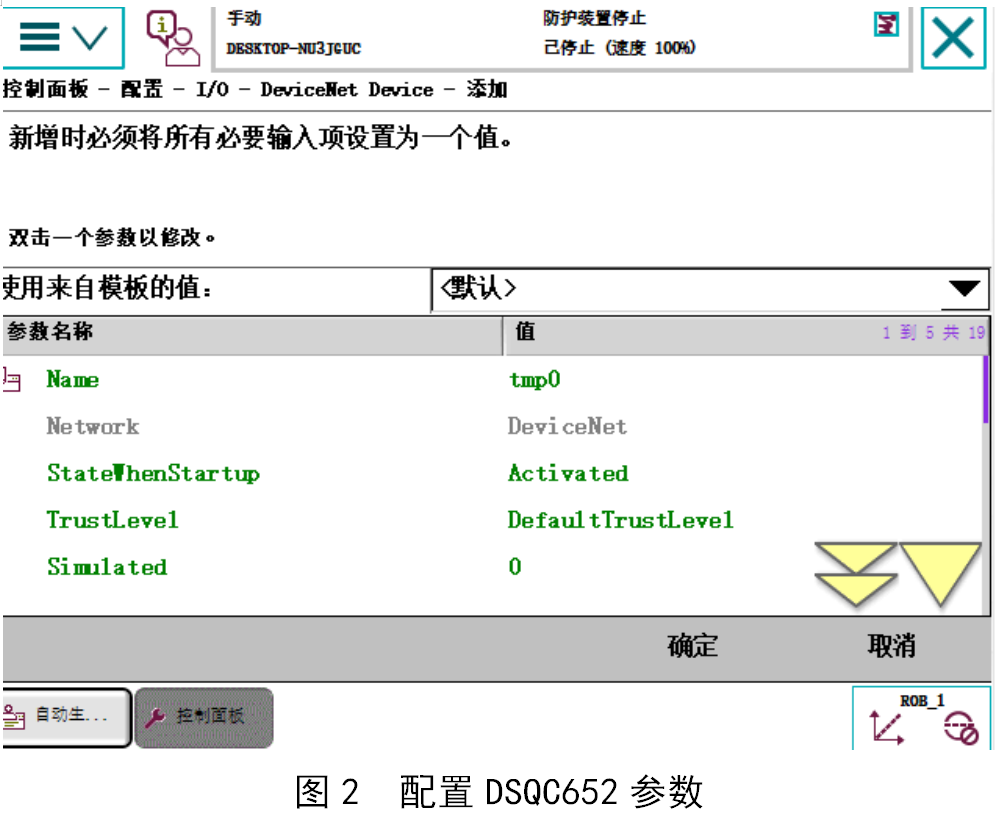This screenshot has height=815, width=997.
Task: Open the ABB main menu
Action: click(x=38, y=35)
